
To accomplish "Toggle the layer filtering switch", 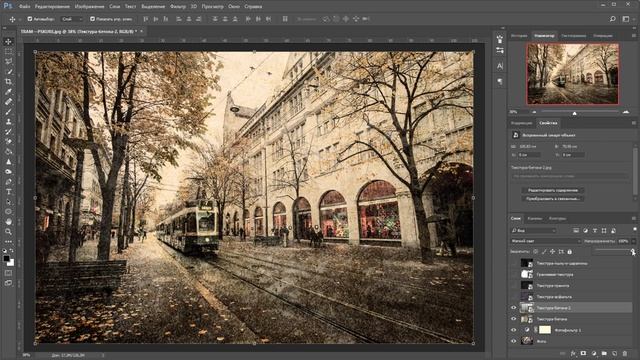I will pos(635,229).
